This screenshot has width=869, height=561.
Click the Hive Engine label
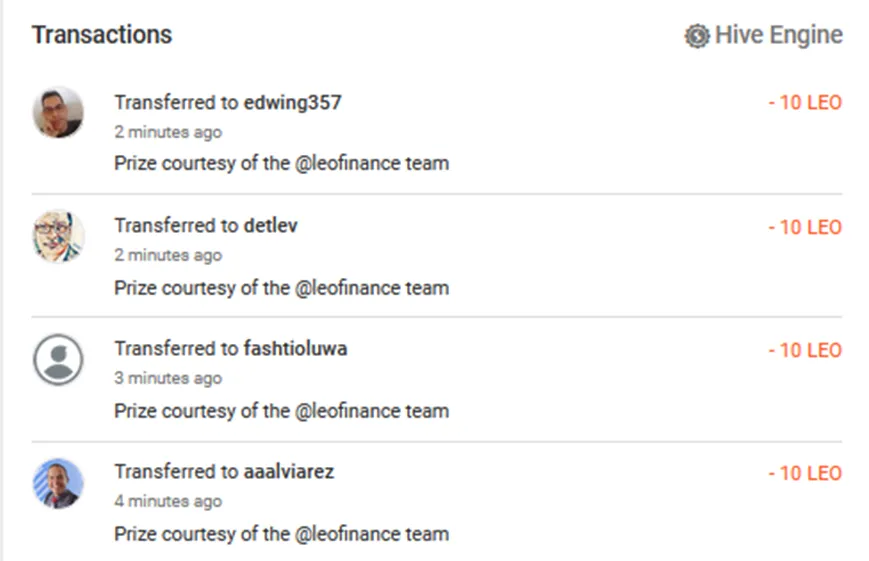(x=779, y=35)
